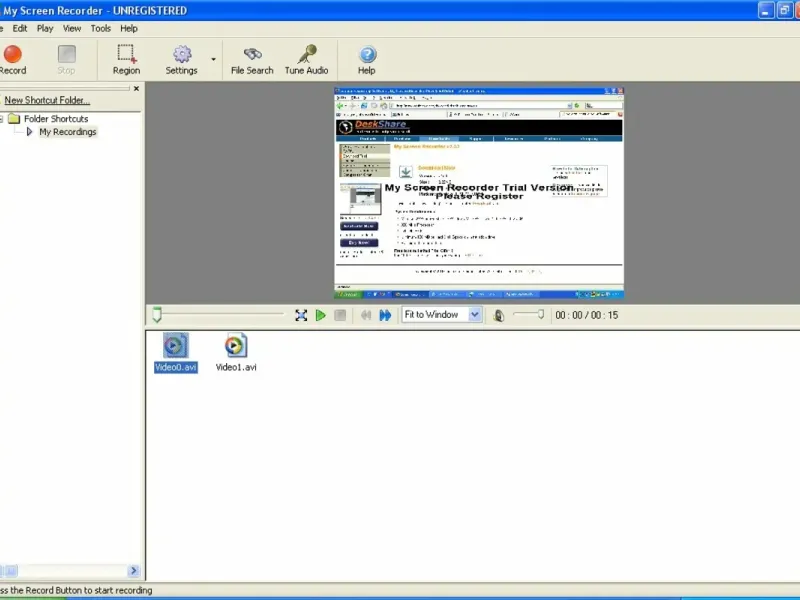Image resolution: width=800 pixels, height=600 pixels.
Task: Open the Play menu
Action: 45,29
